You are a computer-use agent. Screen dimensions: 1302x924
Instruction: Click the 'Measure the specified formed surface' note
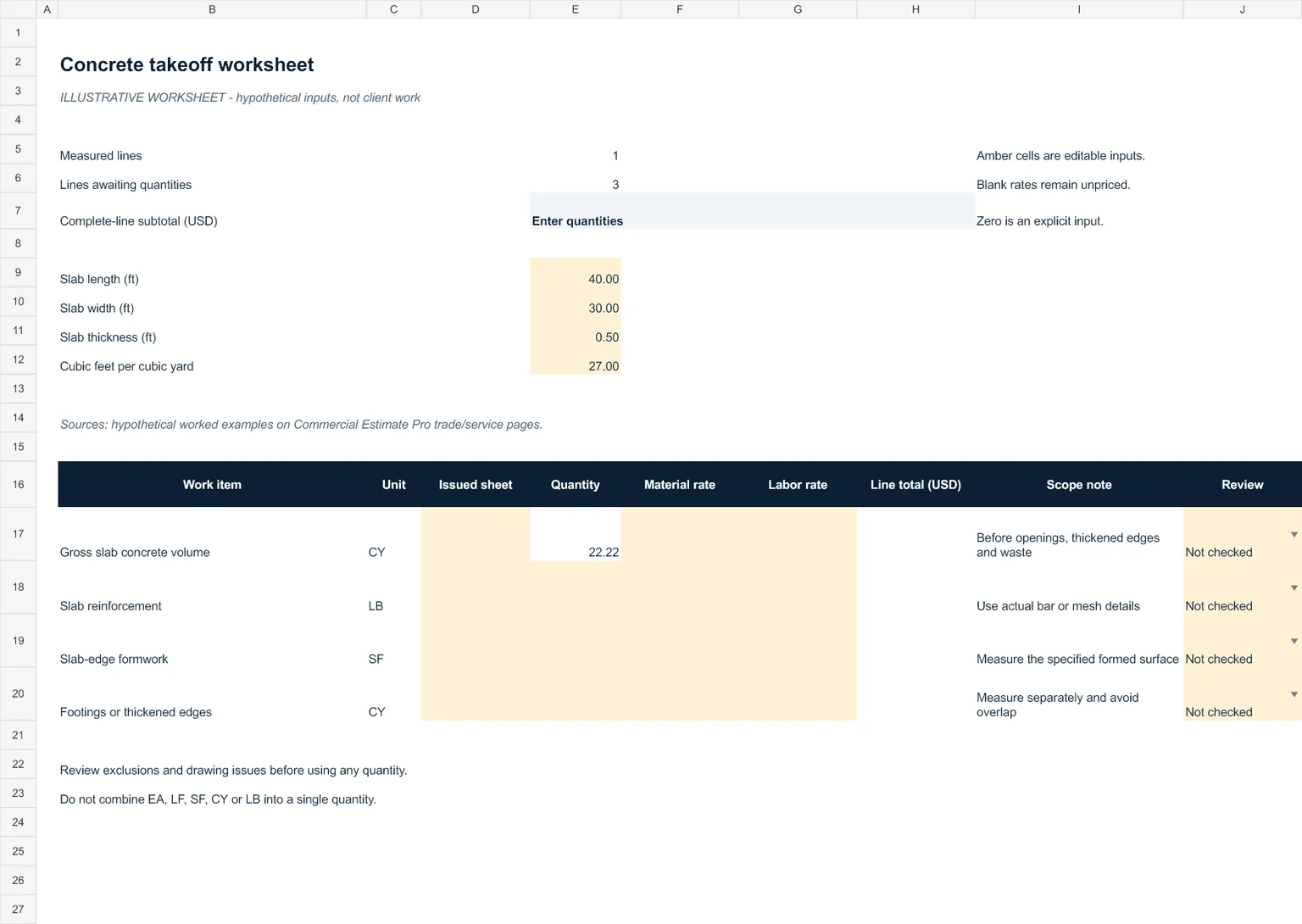1077,660
